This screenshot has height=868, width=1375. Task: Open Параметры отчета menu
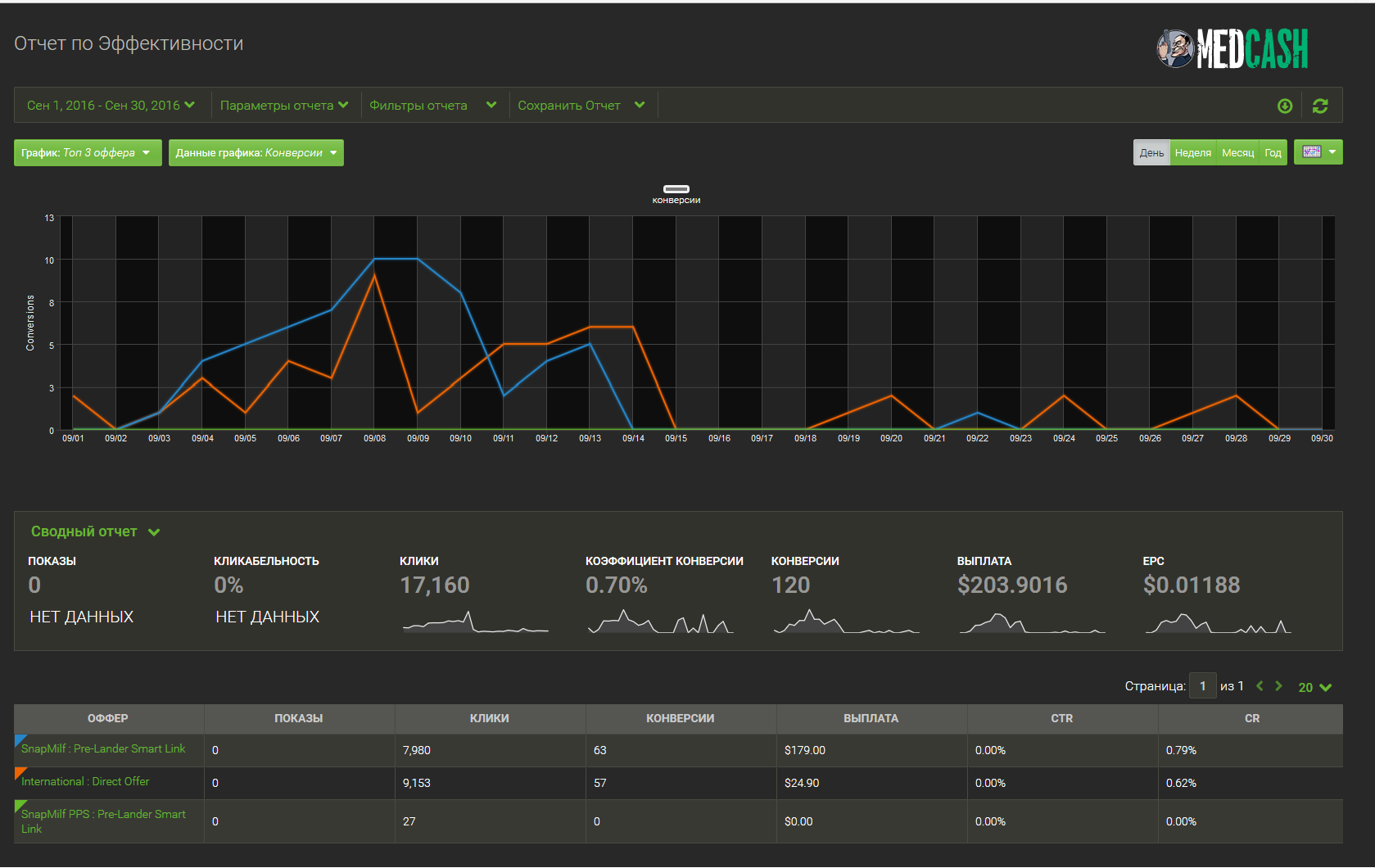click(x=284, y=106)
